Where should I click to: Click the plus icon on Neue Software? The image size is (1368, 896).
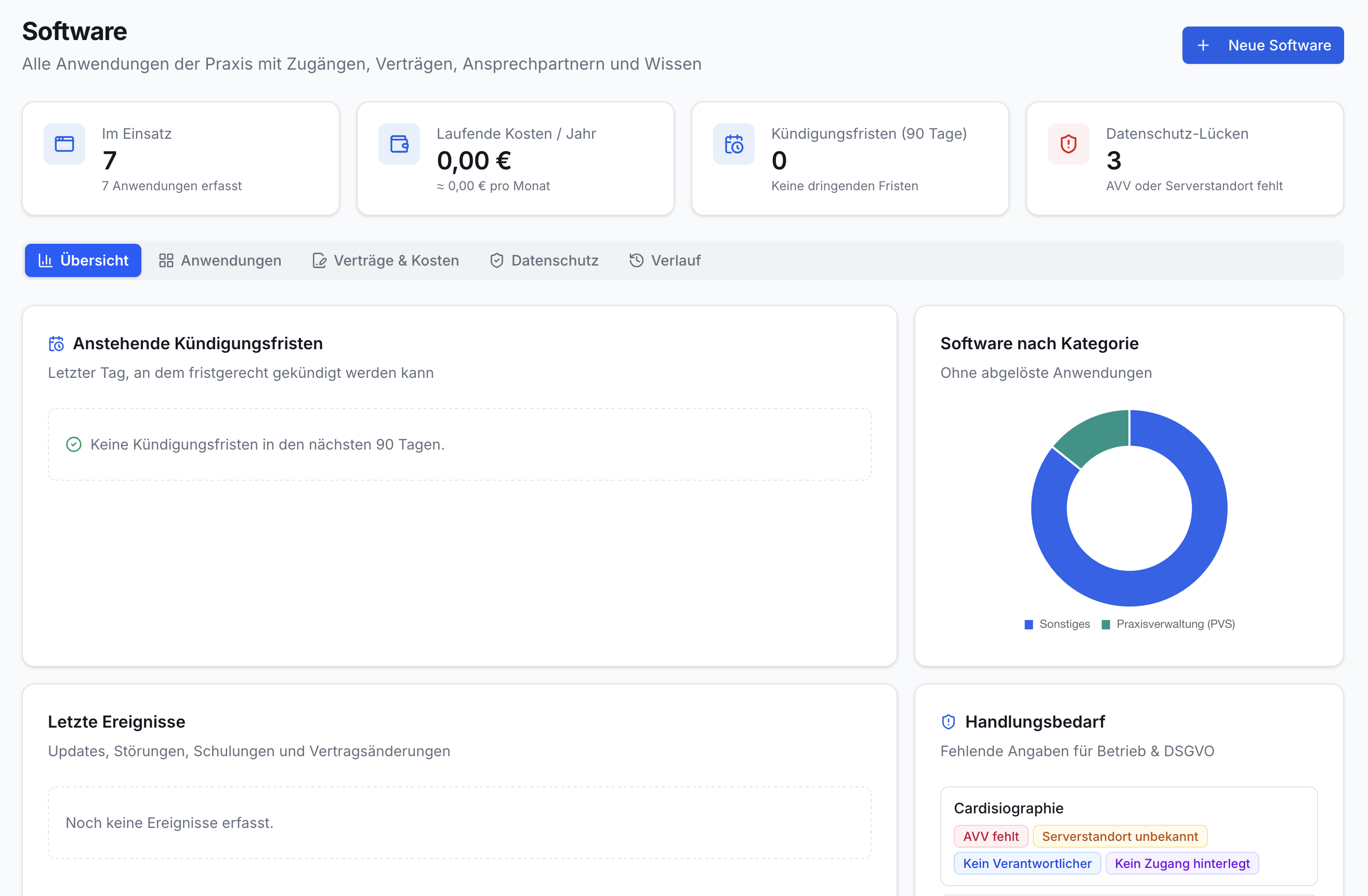tap(1203, 45)
